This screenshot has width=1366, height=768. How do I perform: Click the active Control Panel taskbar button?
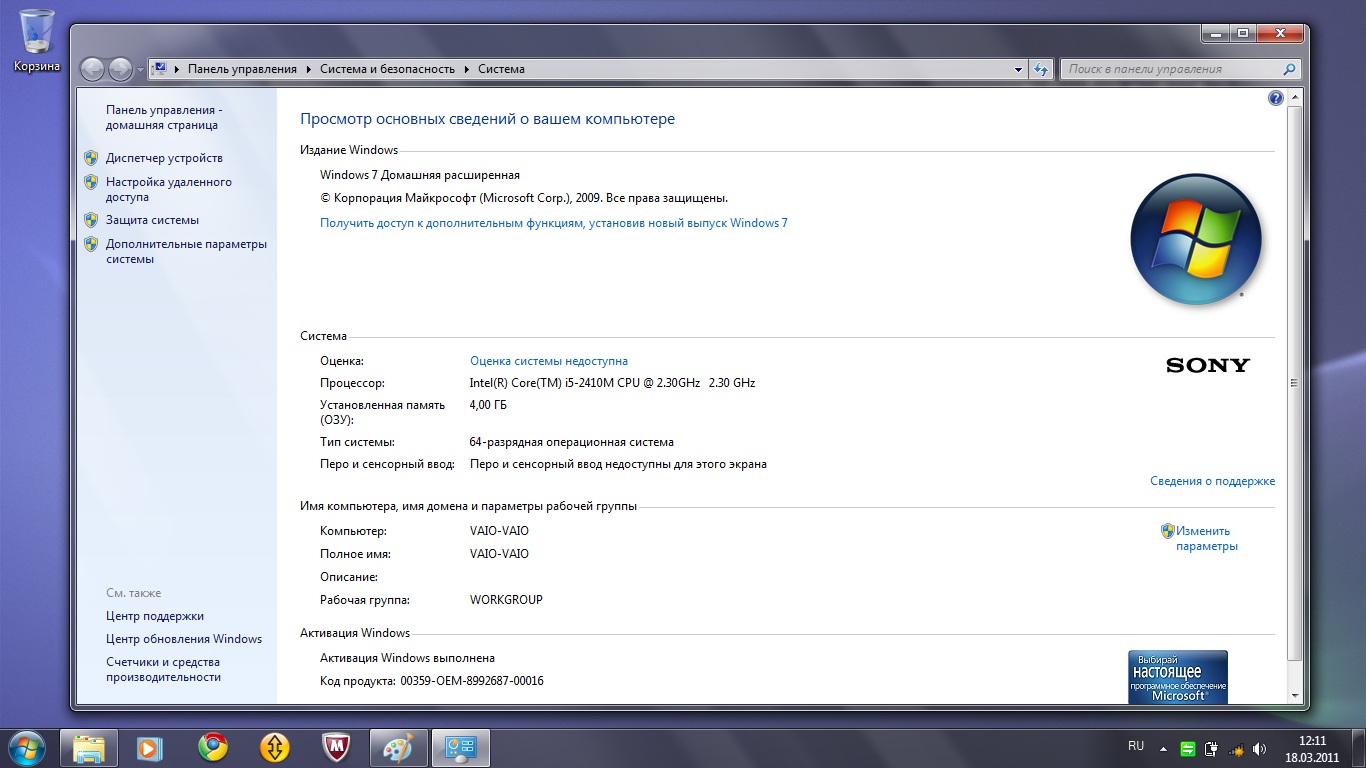point(461,748)
